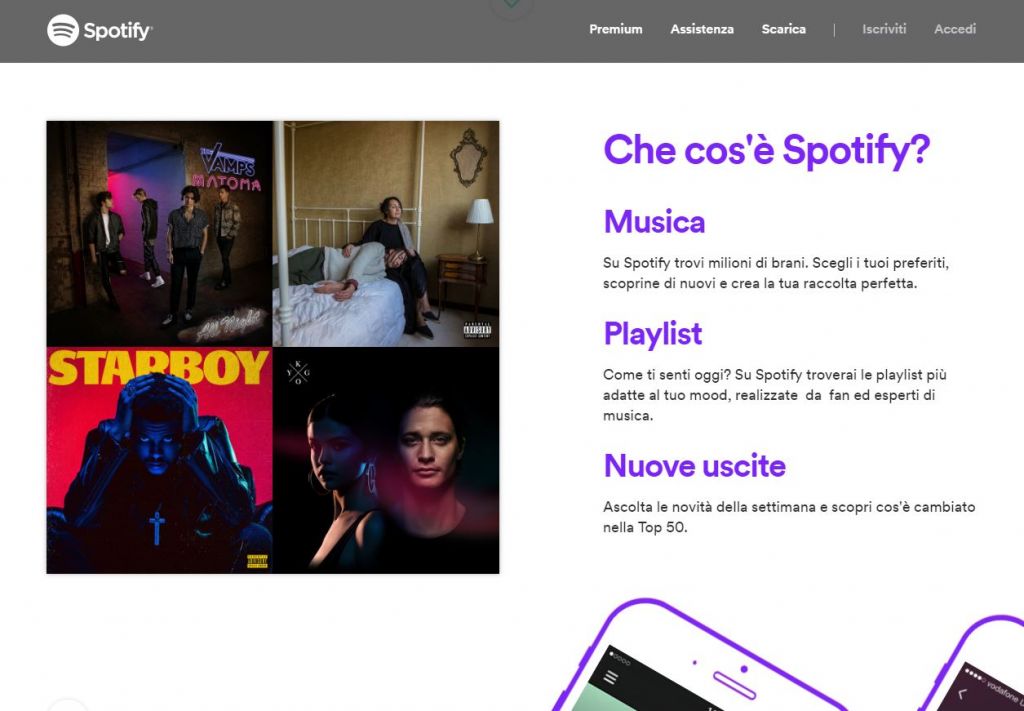Screen dimensions: 1024x711
Task: Click the Iscriviti sign-up link
Action: point(884,29)
